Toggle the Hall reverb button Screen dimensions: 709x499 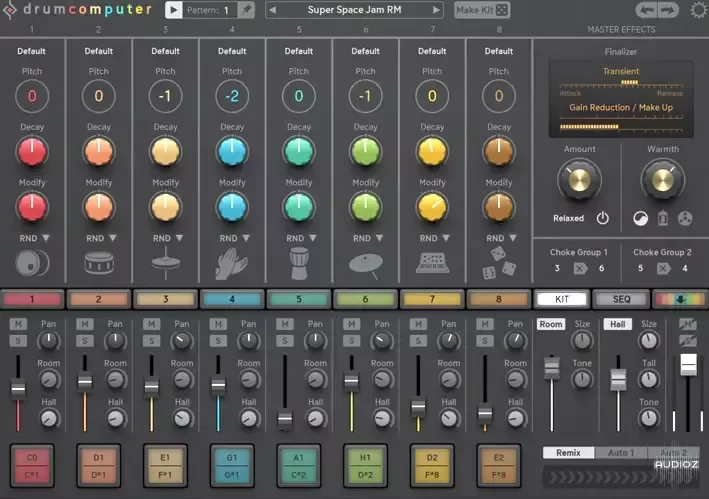[x=617, y=324]
